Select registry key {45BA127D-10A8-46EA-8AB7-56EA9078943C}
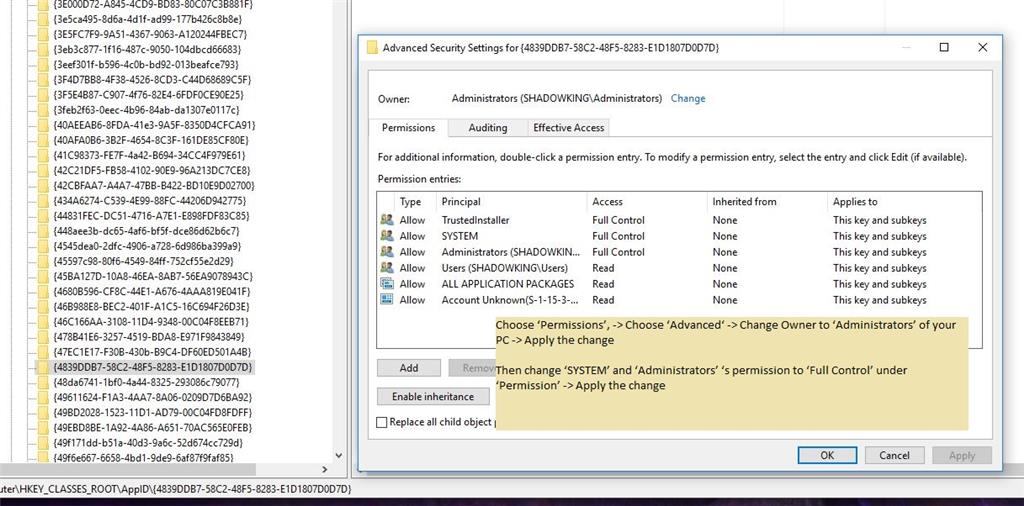 point(152,276)
